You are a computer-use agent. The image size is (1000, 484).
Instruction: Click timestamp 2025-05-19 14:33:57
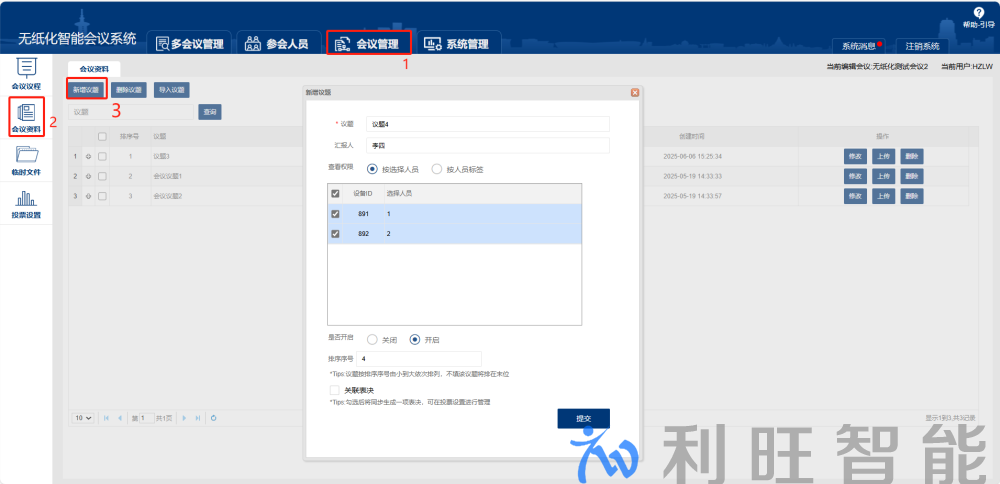(692, 196)
